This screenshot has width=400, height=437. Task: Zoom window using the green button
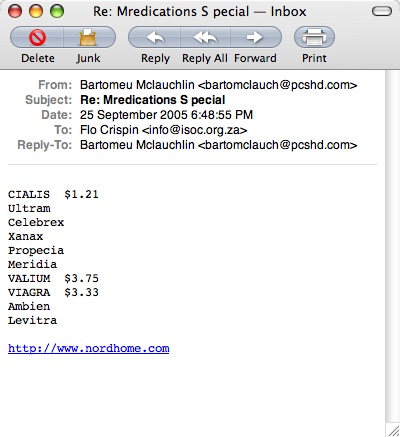coord(57,11)
